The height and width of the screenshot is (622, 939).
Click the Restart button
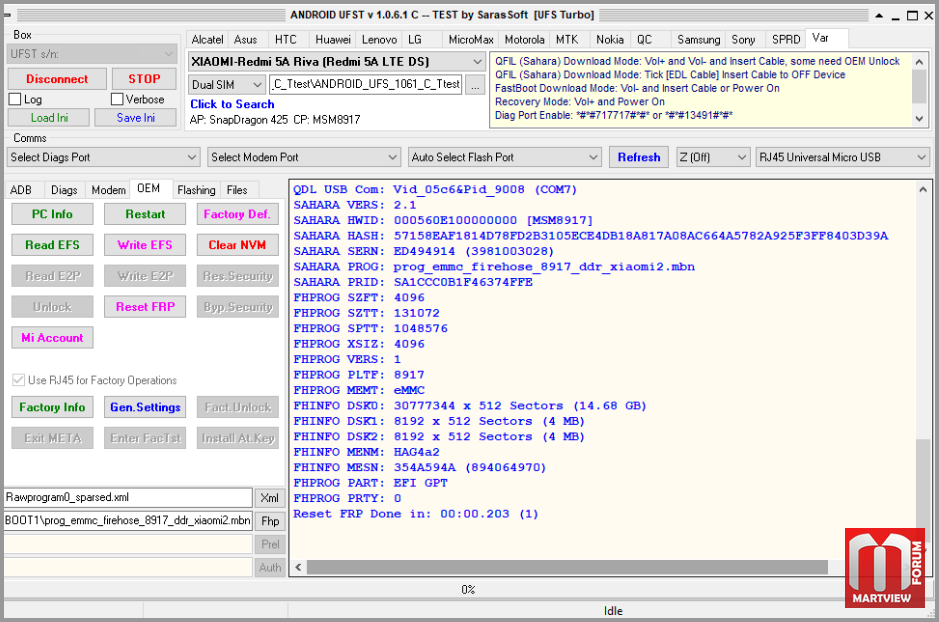pos(145,214)
